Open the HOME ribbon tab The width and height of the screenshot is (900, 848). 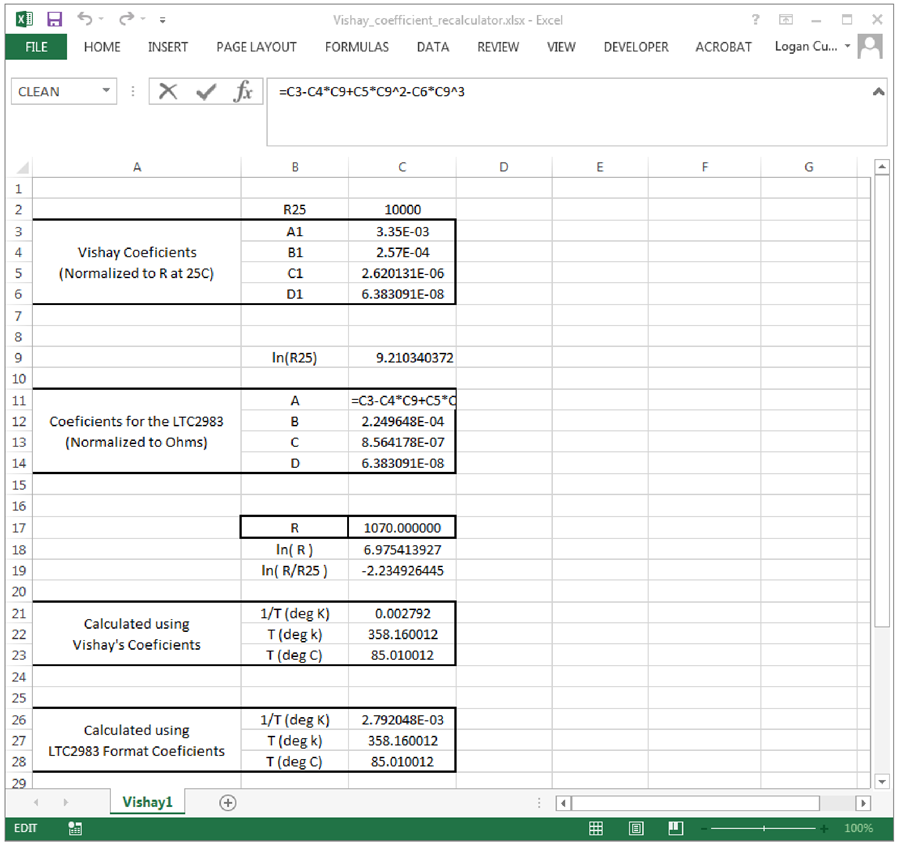click(102, 47)
